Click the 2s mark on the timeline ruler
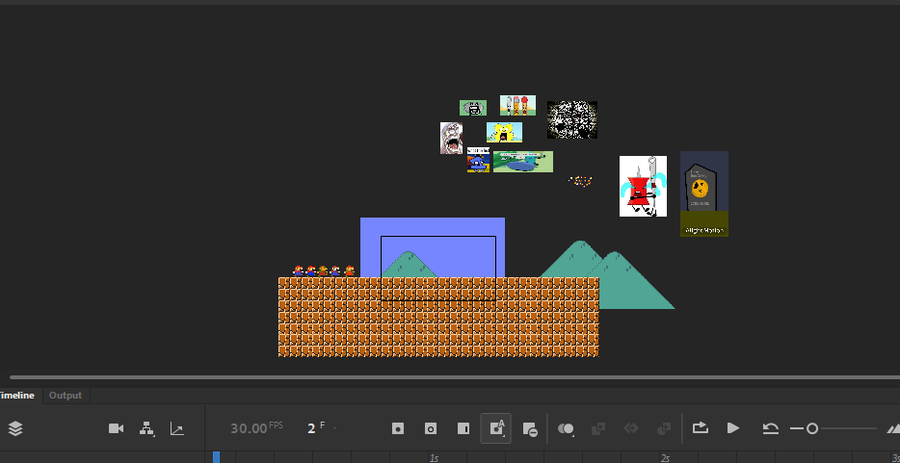Image resolution: width=900 pixels, height=463 pixels. 665,458
